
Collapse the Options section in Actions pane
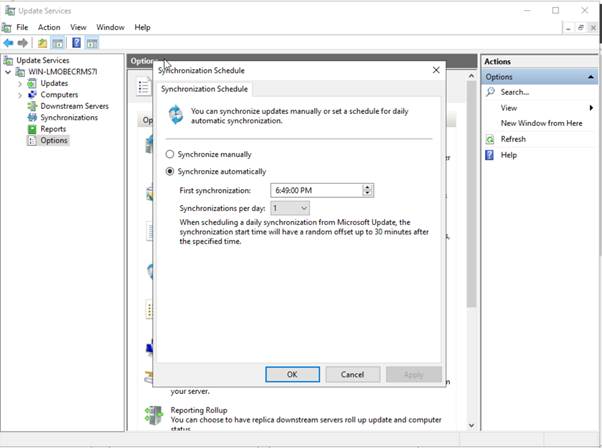[591, 77]
